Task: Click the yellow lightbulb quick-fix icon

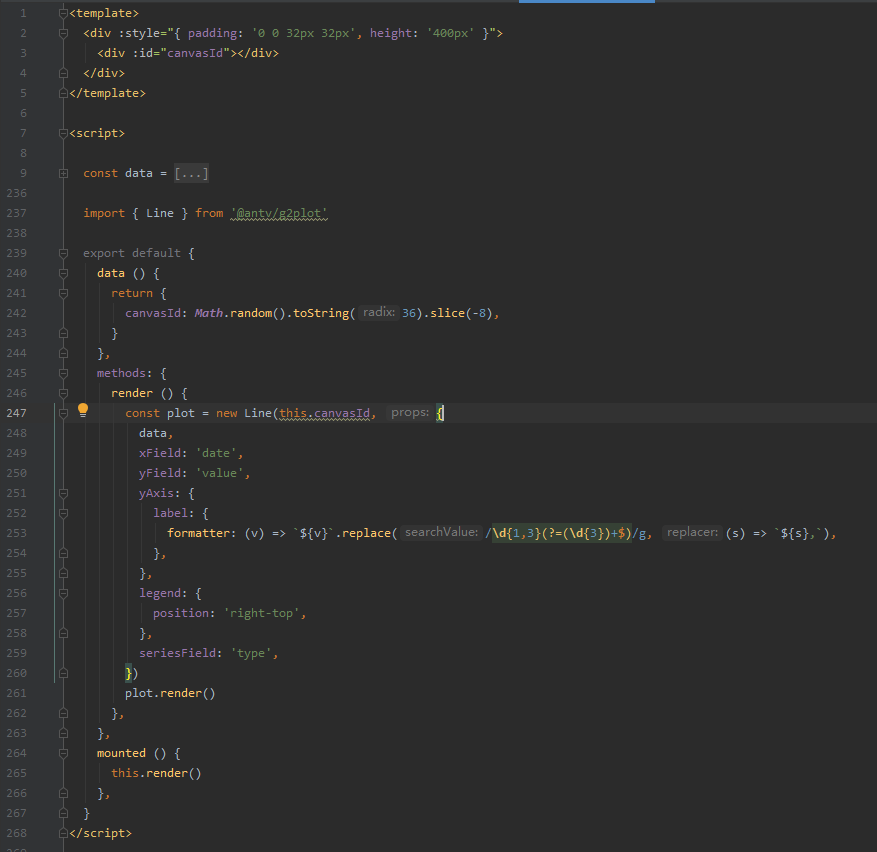Action: tap(83, 410)
